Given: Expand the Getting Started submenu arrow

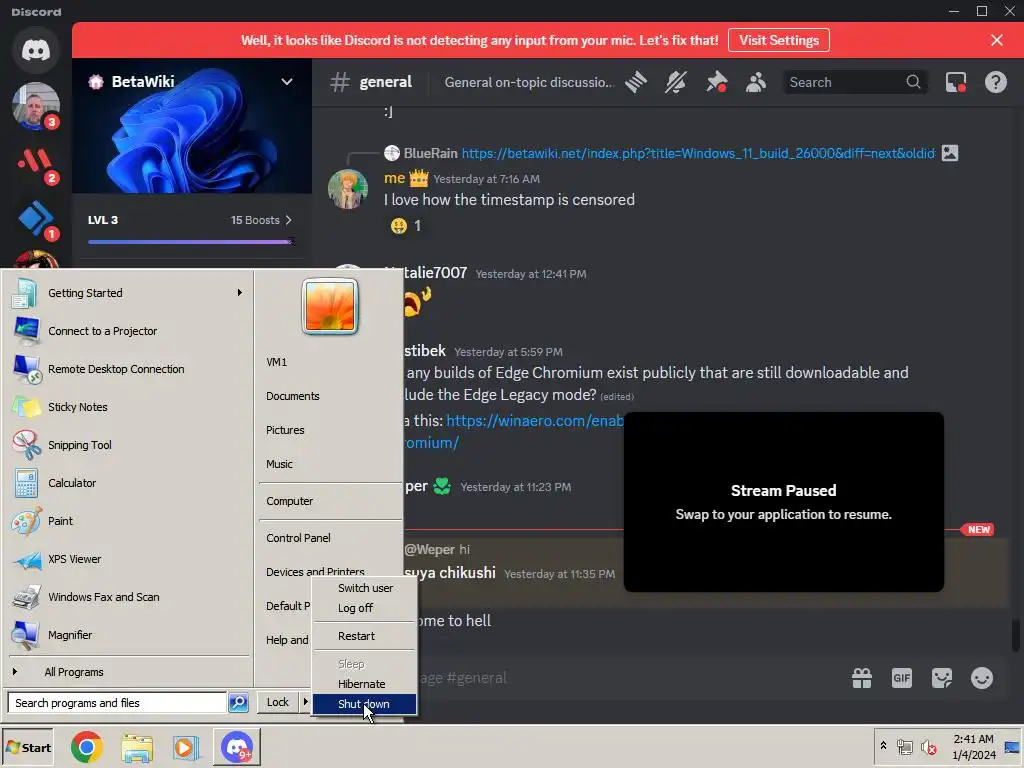Looking at the screenshot, I should click(240, 293).
